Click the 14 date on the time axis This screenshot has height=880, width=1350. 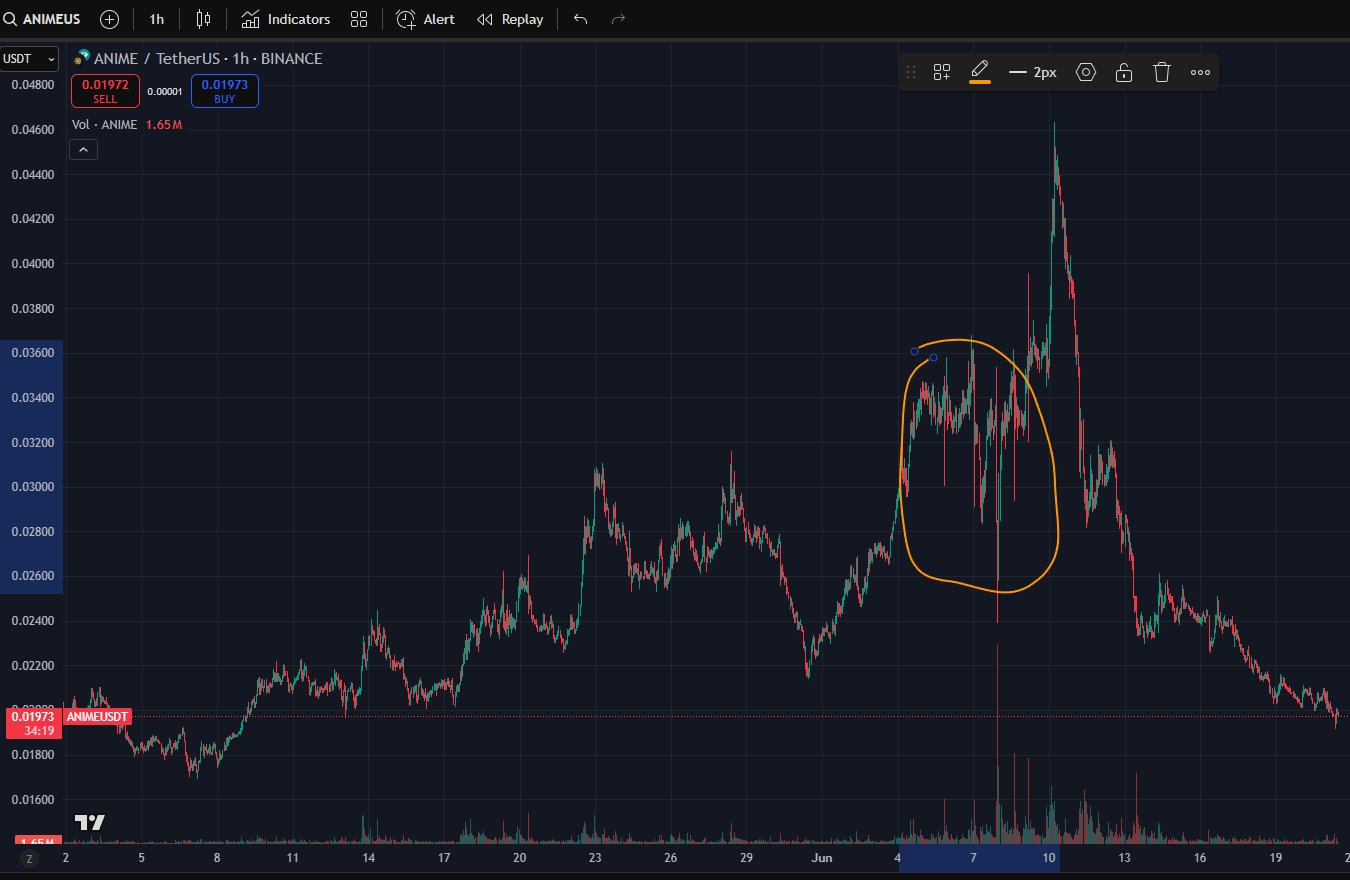click(369, 858)
